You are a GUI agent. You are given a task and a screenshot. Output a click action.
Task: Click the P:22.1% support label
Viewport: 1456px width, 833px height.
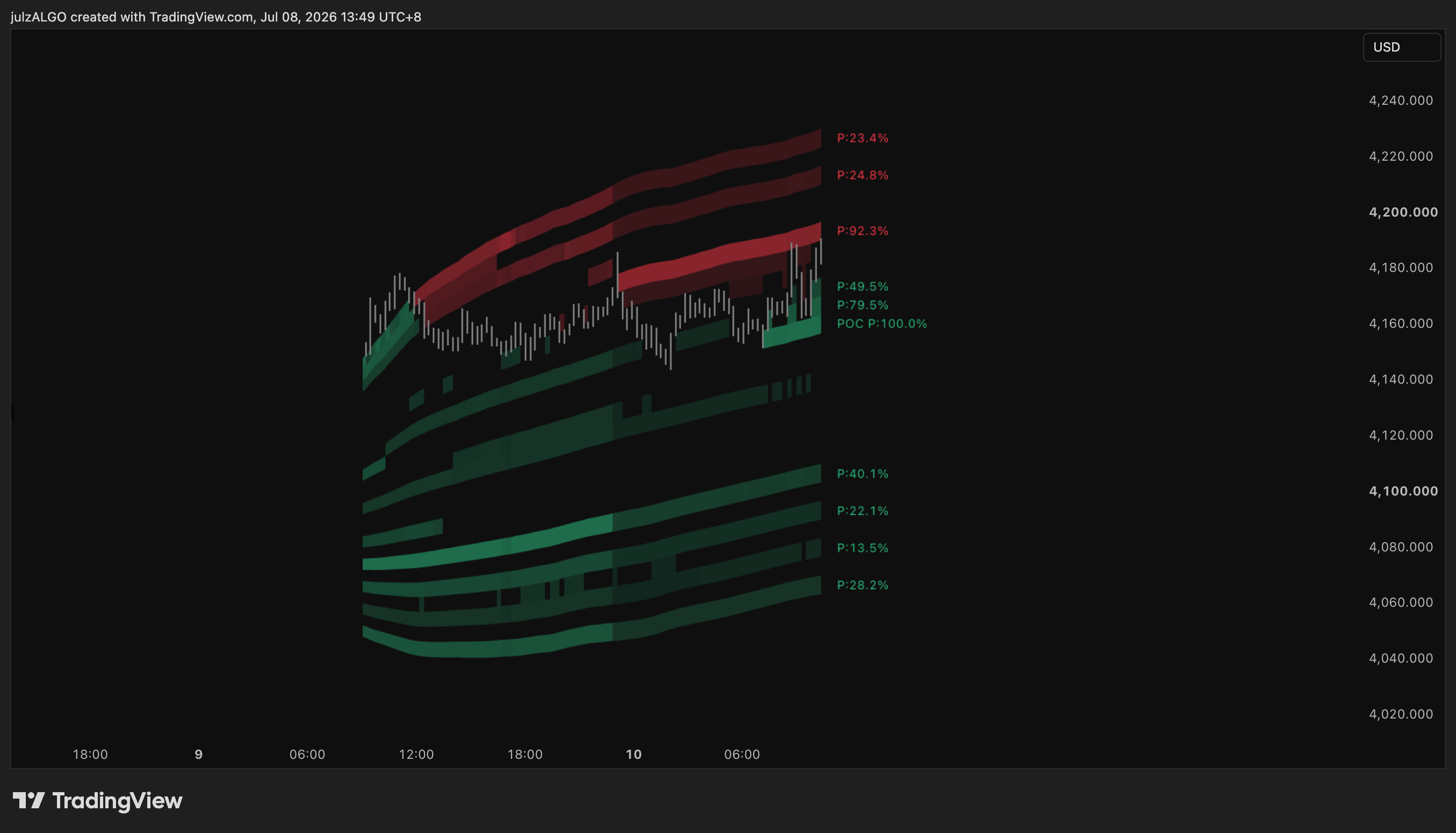pyautogui.click(x=862, y=511)
